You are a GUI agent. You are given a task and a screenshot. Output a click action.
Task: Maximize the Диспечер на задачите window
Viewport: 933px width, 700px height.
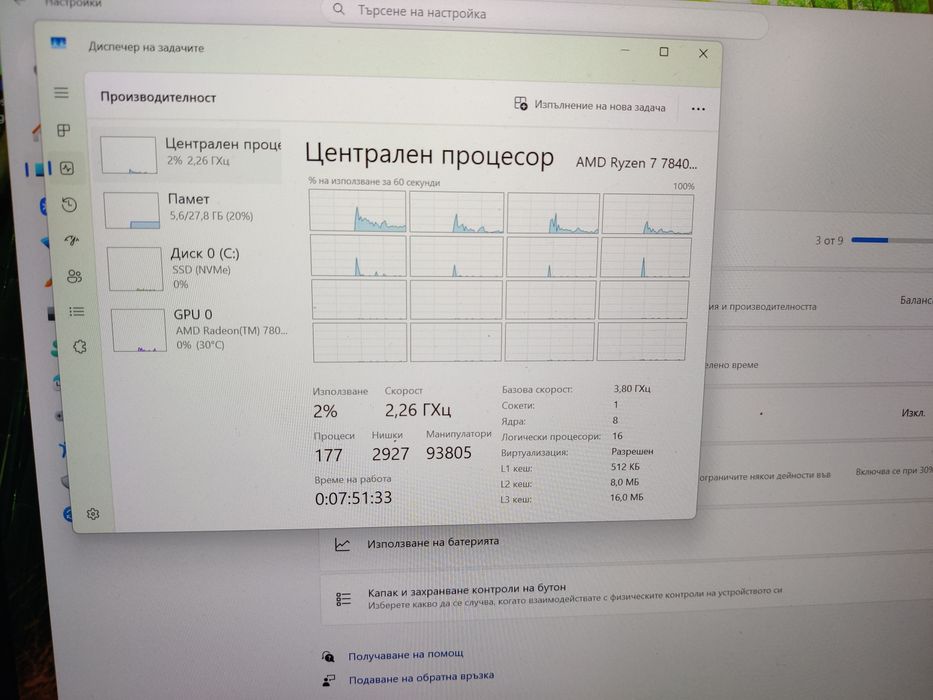pyautogui.click(x=664, y=52)
